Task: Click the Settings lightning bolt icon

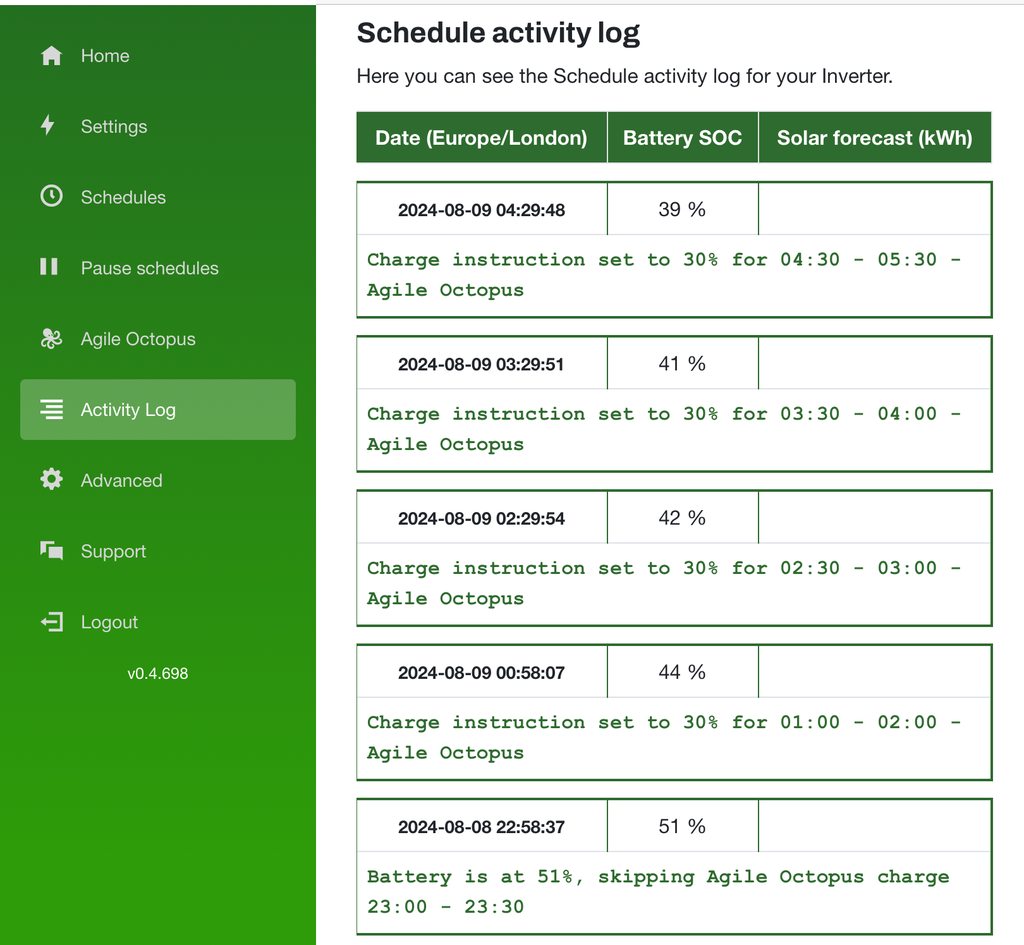Action: coord(48,126)
